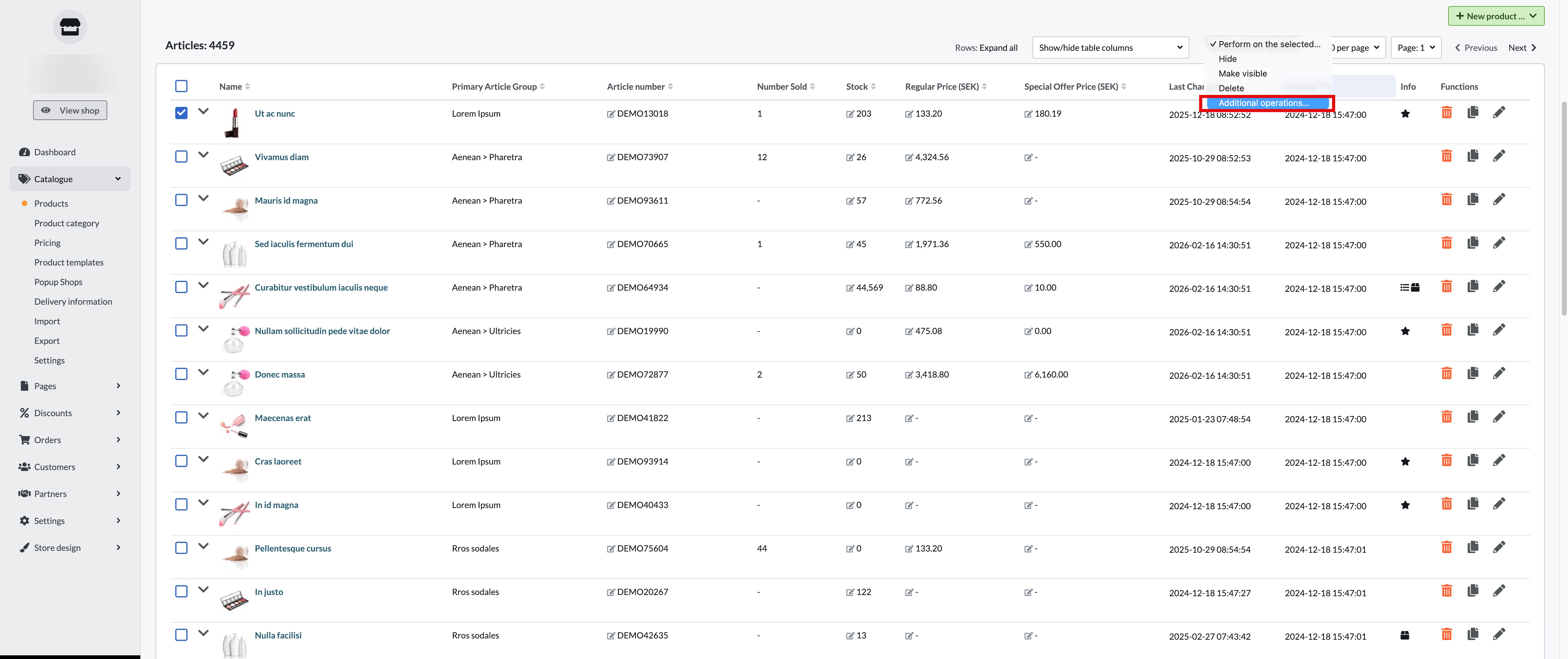The width and height of the screenshot is (1568, 659).
Task: Click edit icon beside article number DEMO73907
Action: pyautogui.click(x=611, y=158)
